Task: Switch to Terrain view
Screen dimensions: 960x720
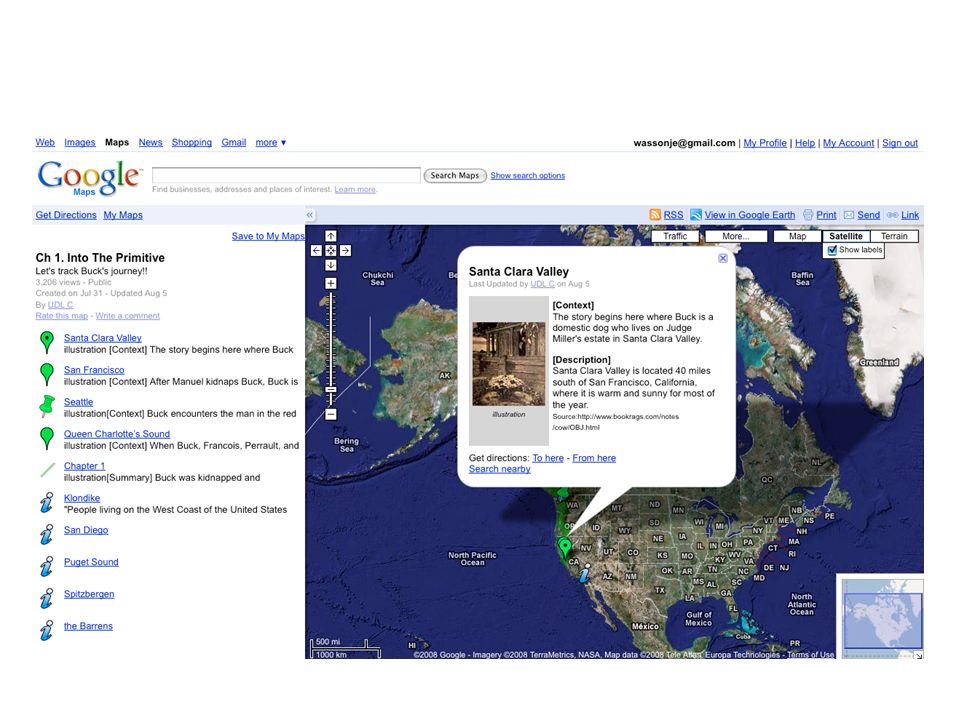Action: [894, 236]
